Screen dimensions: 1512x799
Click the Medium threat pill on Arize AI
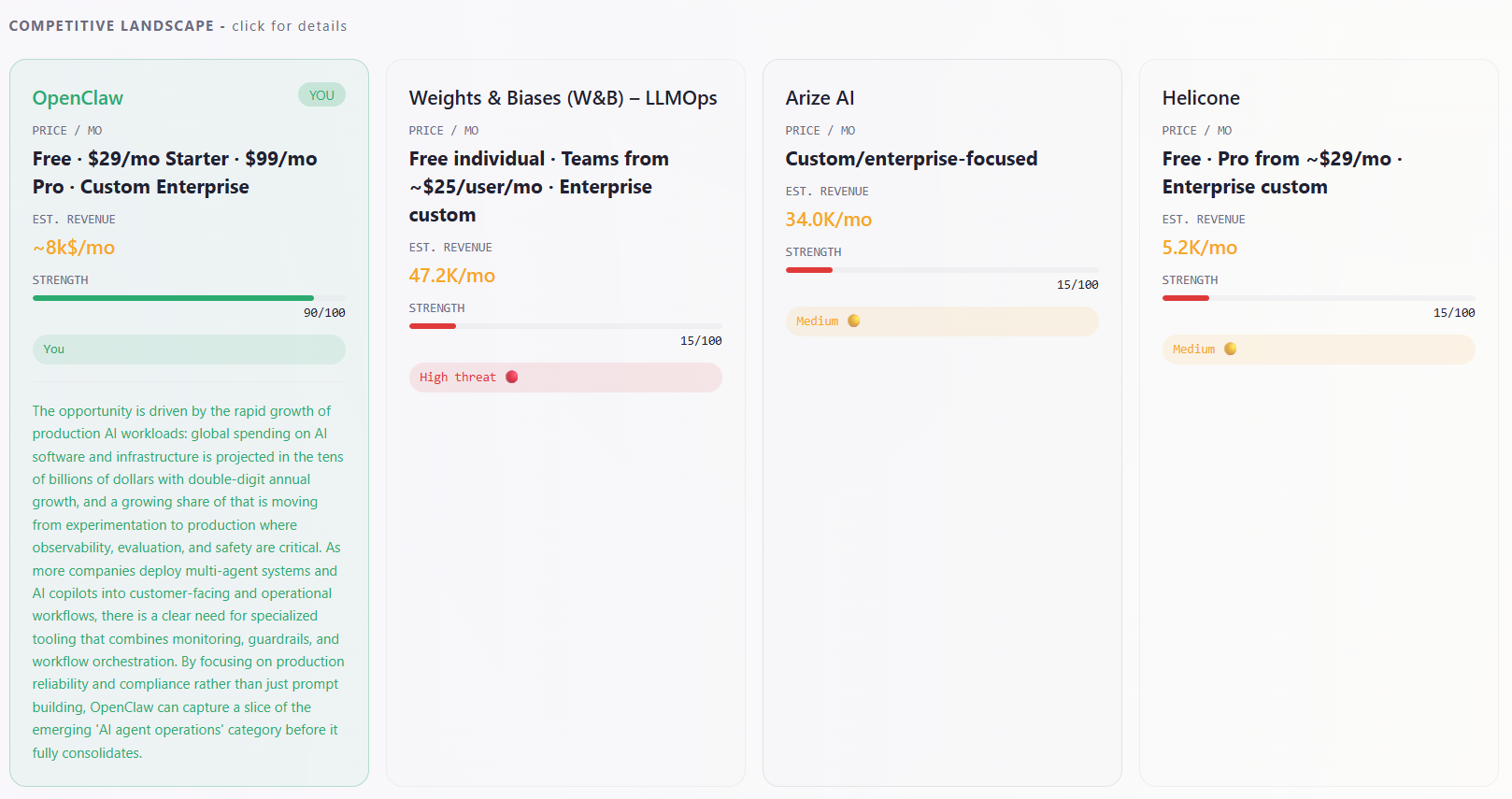point(941,321)
